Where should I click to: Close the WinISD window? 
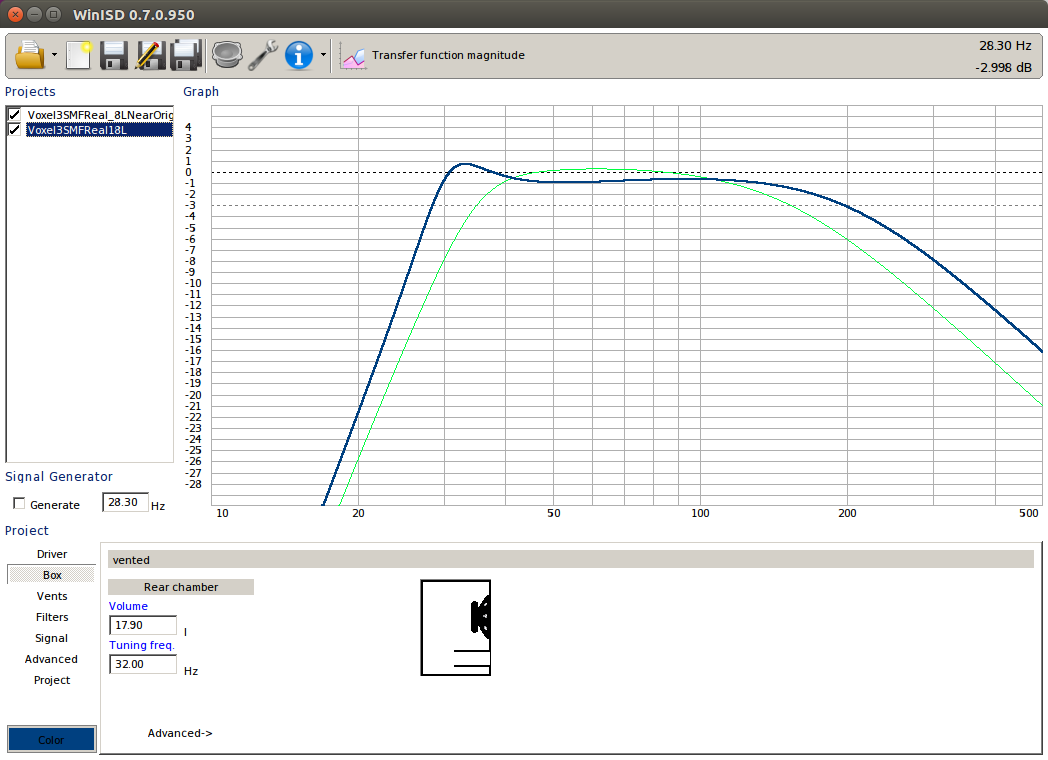coord(15,14)
